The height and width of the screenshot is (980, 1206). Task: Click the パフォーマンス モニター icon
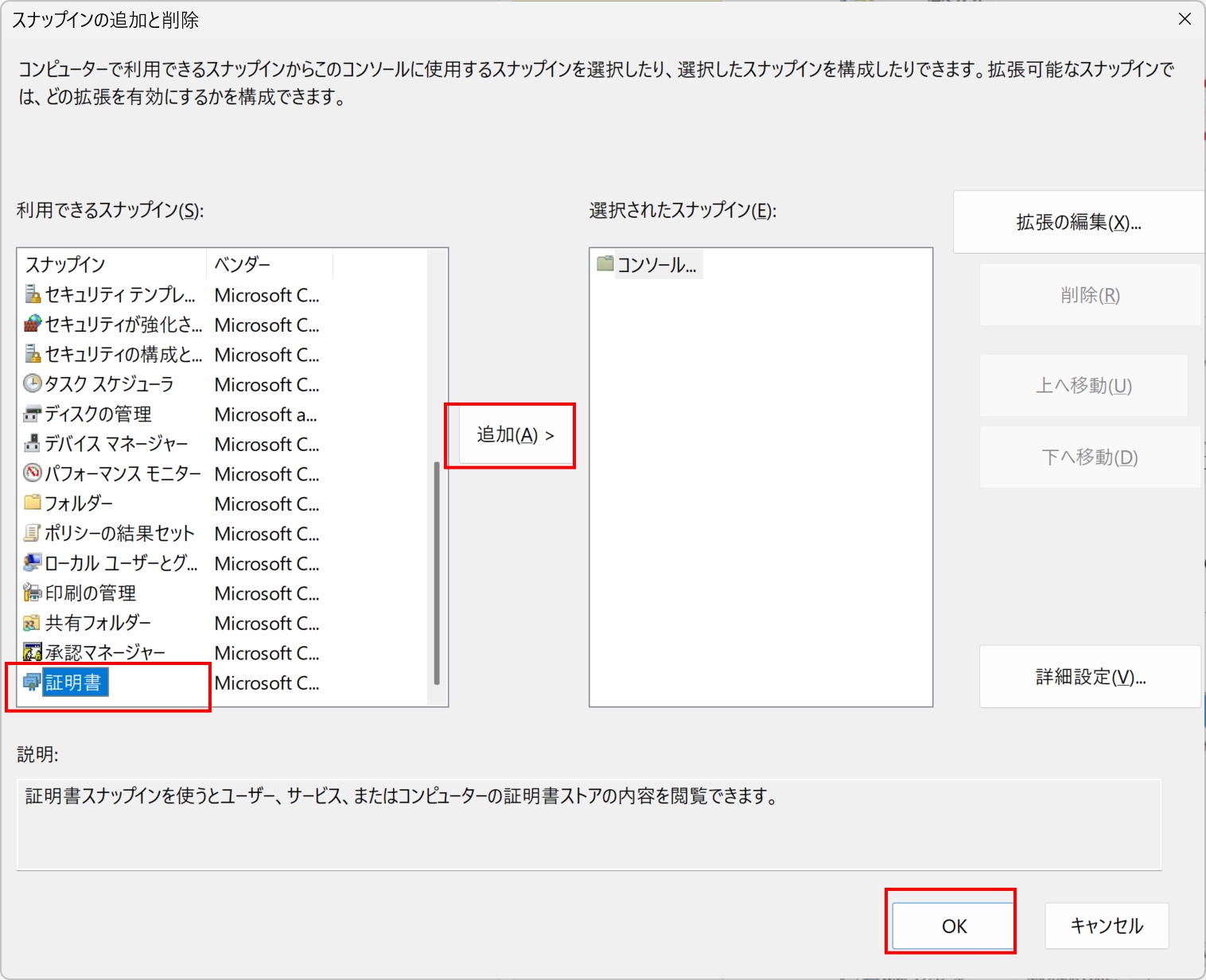point(33,474)
